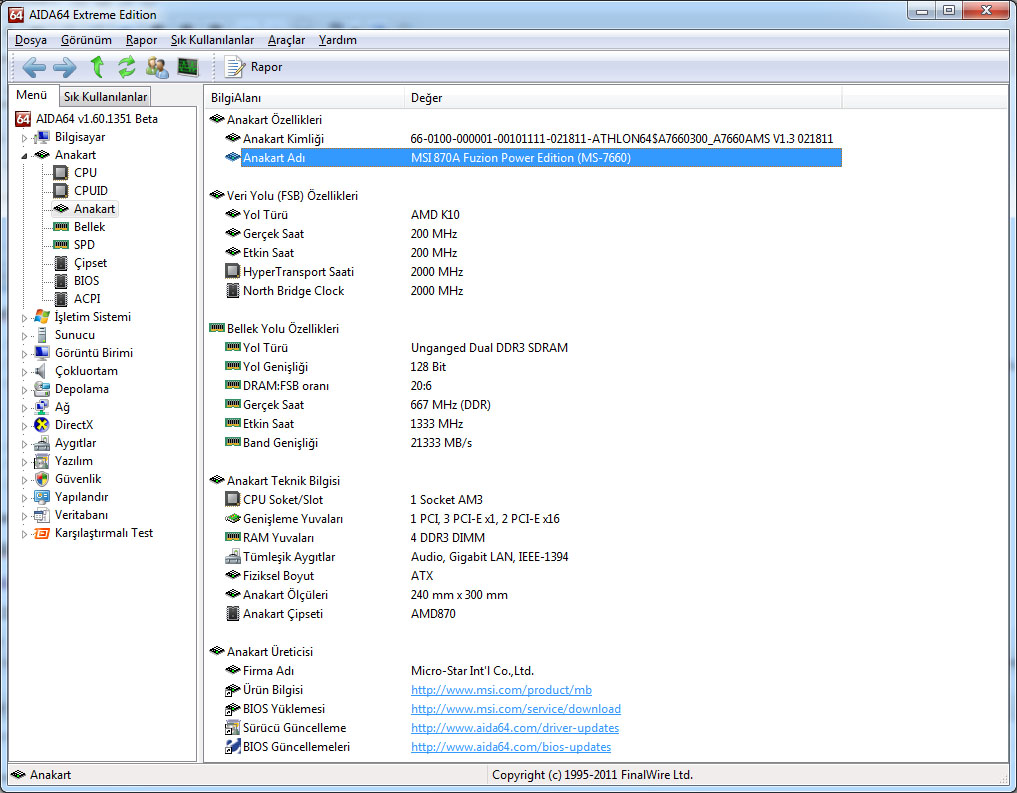Select AIDA64 v1.60.1351 Beta root item
This screenshot has width=1017, height=793.
(97, 119)
